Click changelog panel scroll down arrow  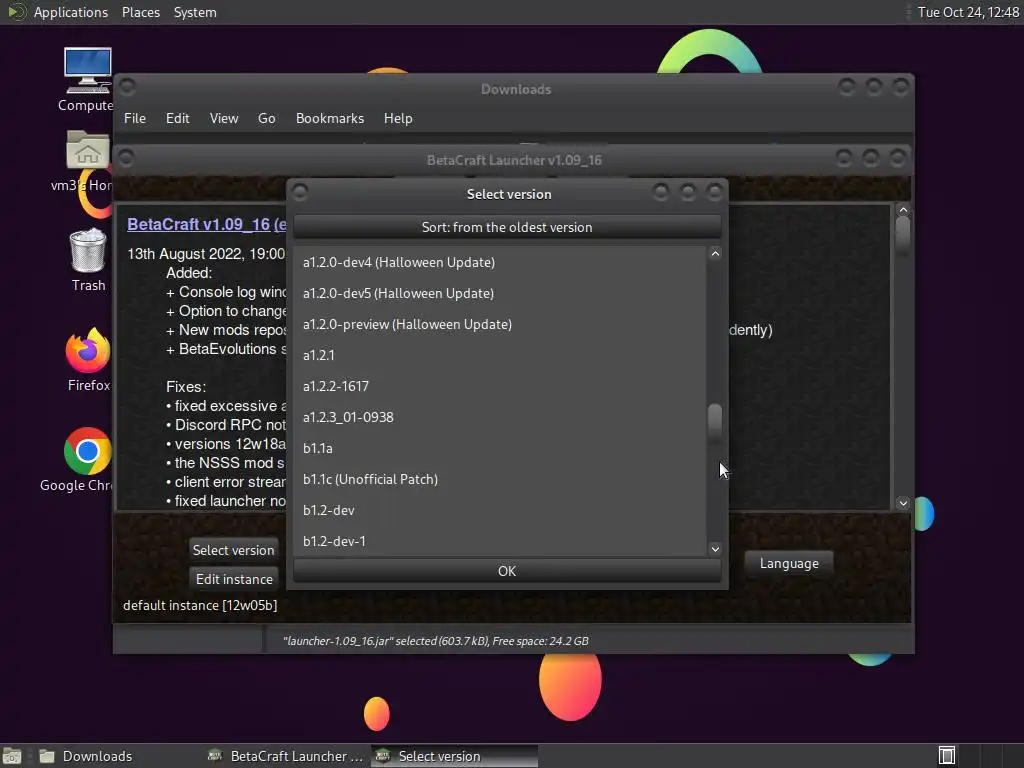[x=903, y=503]
